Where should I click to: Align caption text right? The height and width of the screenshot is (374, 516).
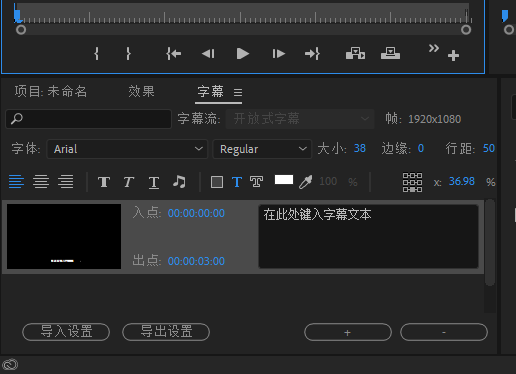coord(66,182)
